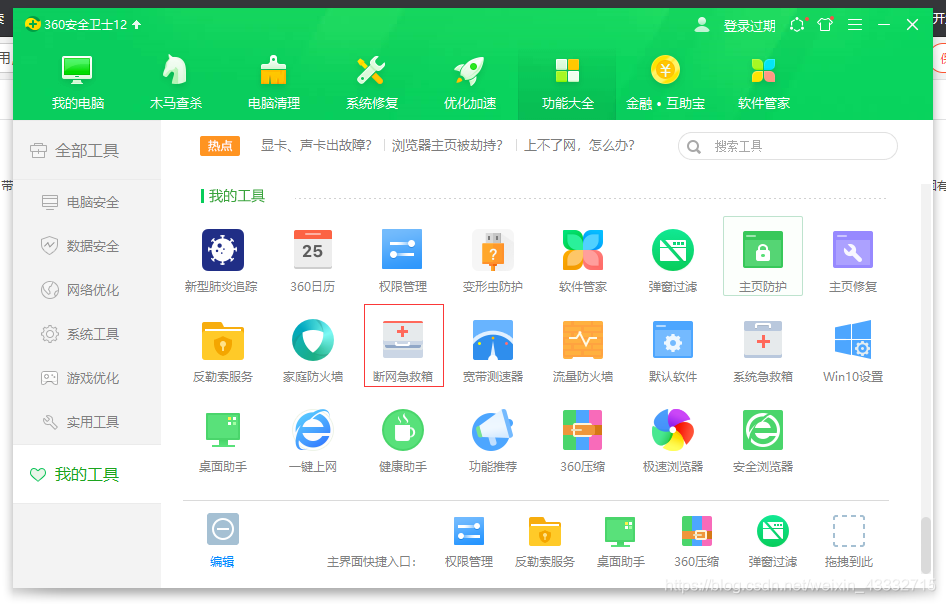Image resolution: width=946 pixels, height=604 pixels.
Task: Start the 宽带测速器 tool
Action: tap(492, 351)
